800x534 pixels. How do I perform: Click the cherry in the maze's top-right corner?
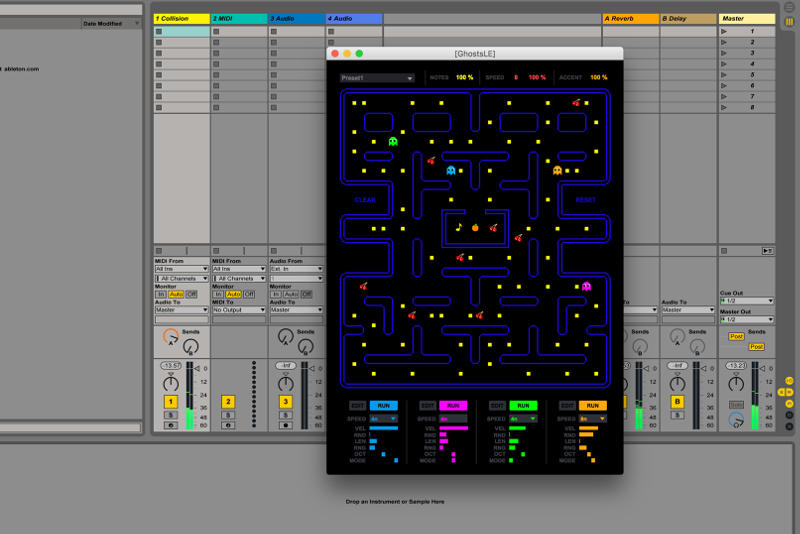click(x=576, y=103)
